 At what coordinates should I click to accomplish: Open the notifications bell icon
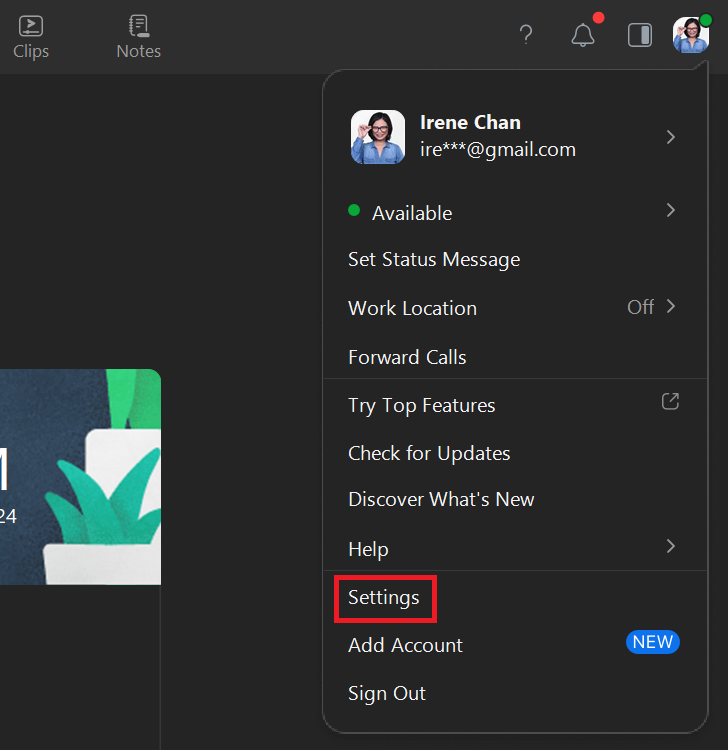[x=583, y=35]
